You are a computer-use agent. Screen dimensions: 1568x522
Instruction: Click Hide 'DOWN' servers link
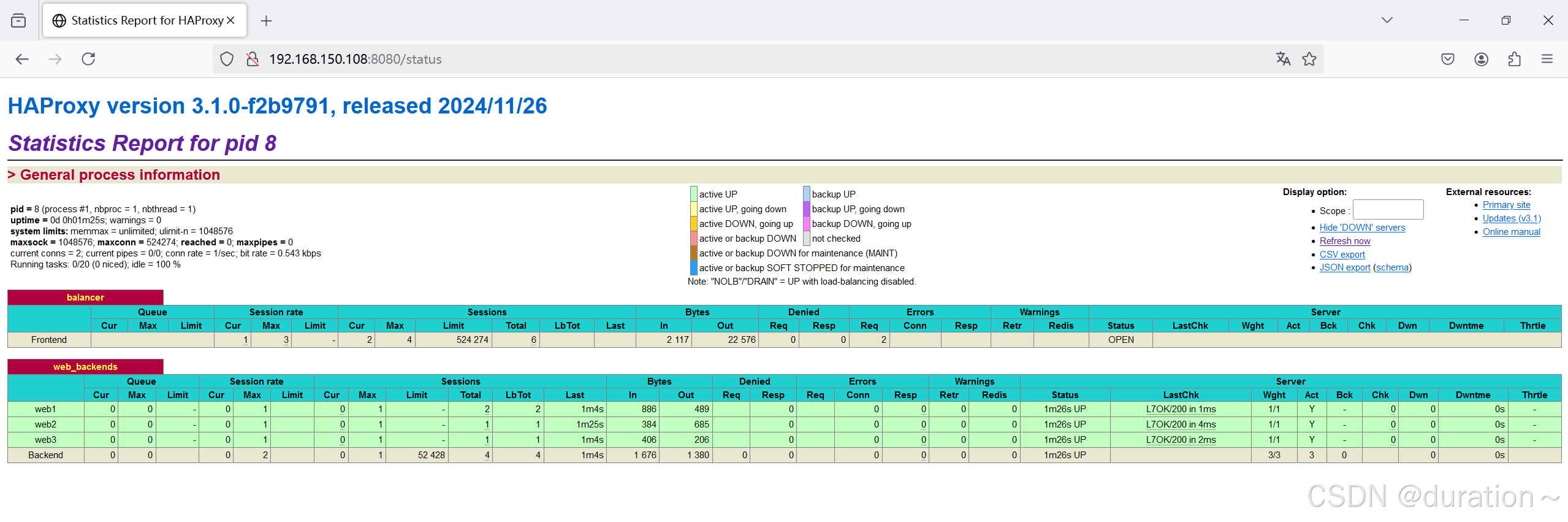click(1362, 228)
